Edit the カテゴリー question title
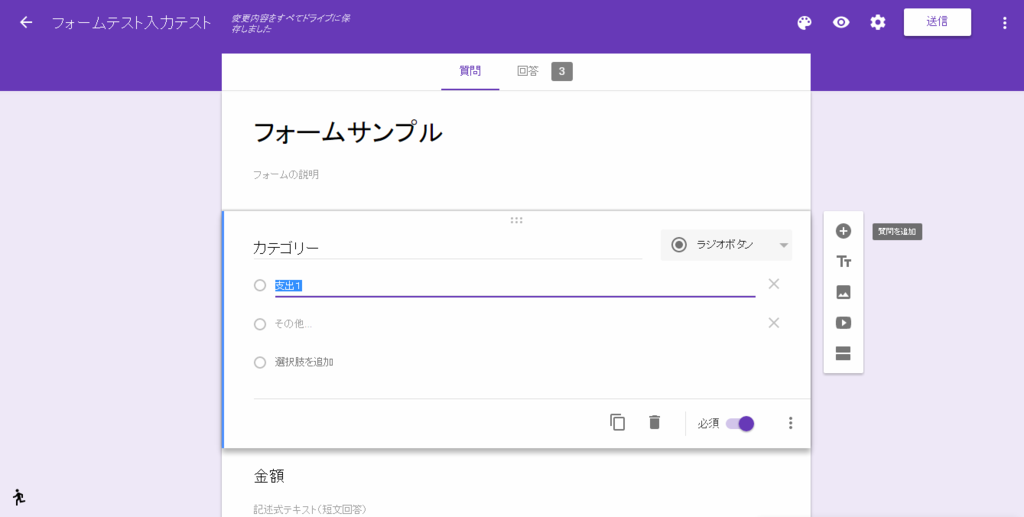Image resolution: width=1024 pixels, height=517 pixels. pyautogui.click(x=447, y=248)
